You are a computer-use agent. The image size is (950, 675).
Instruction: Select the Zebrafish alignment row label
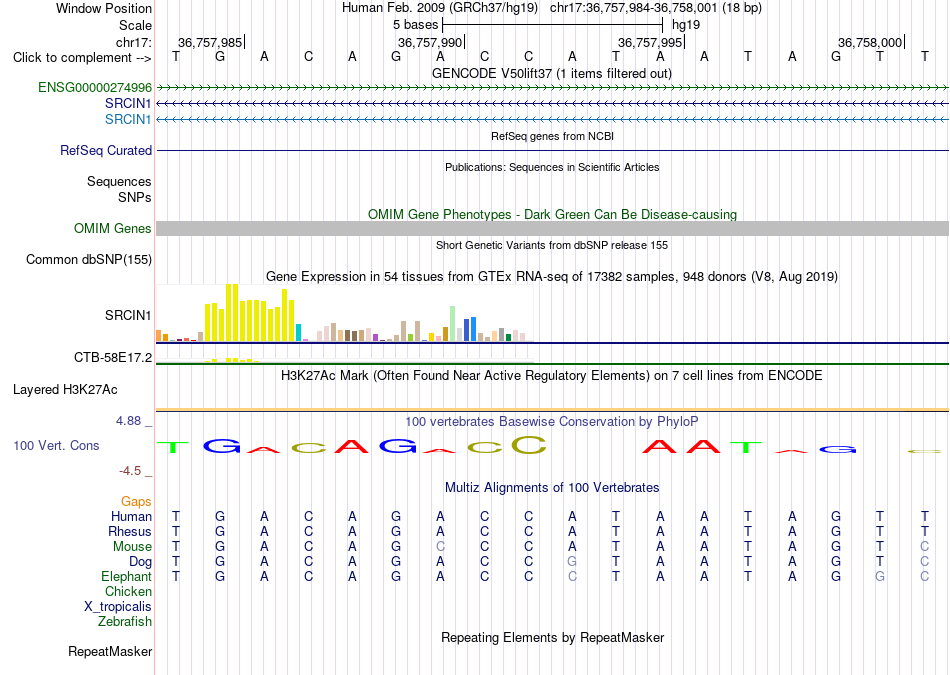tap(125, 621)
